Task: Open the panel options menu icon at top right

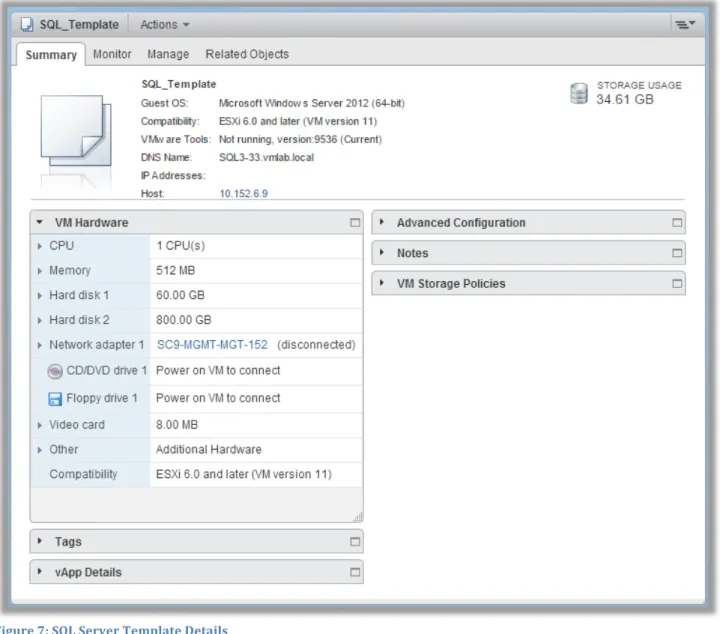Action: pos(685,24)
